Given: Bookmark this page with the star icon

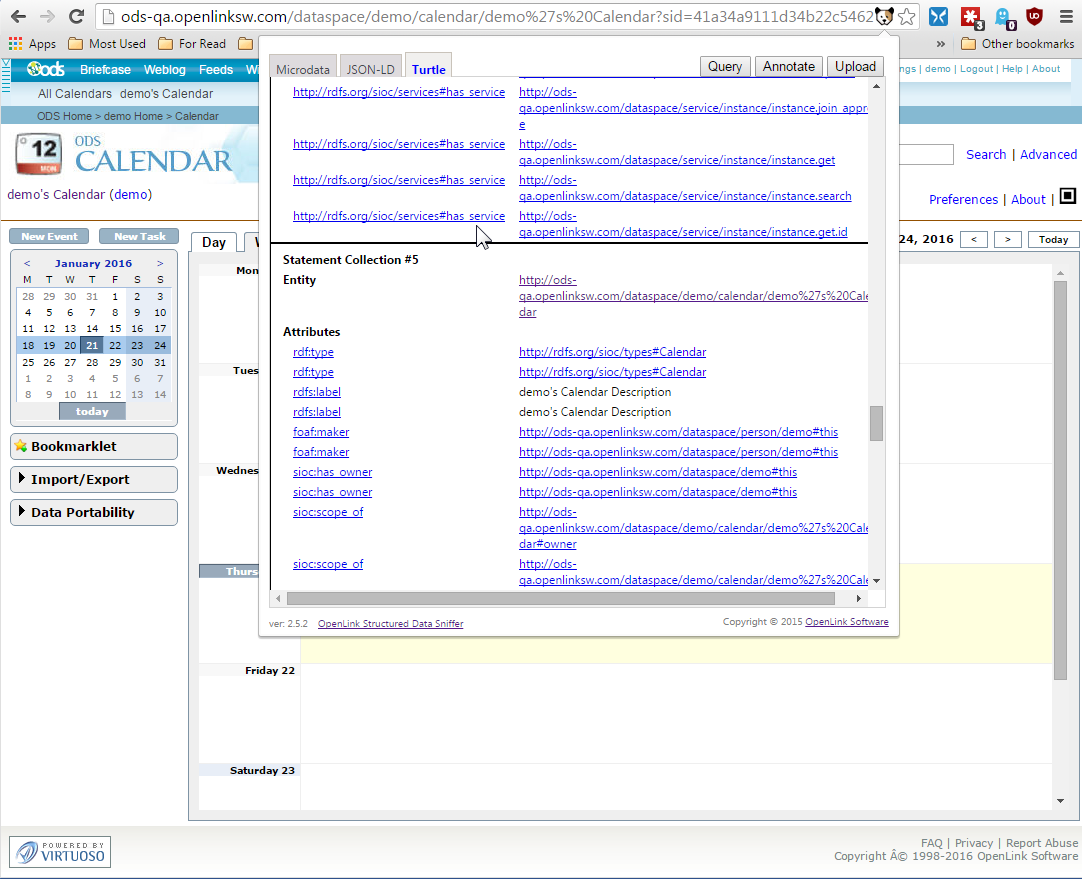Looking at the screenshot, I should pyautogui.click(x=906, y=16).
